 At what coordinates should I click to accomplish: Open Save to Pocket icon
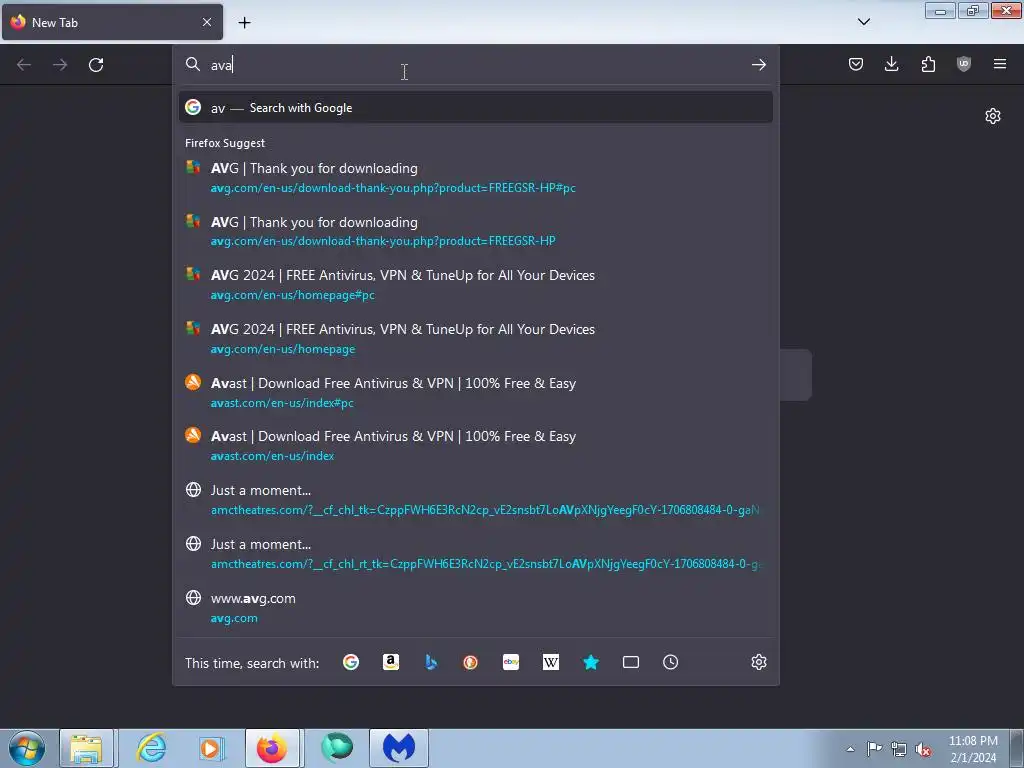[x=856, y=64]
